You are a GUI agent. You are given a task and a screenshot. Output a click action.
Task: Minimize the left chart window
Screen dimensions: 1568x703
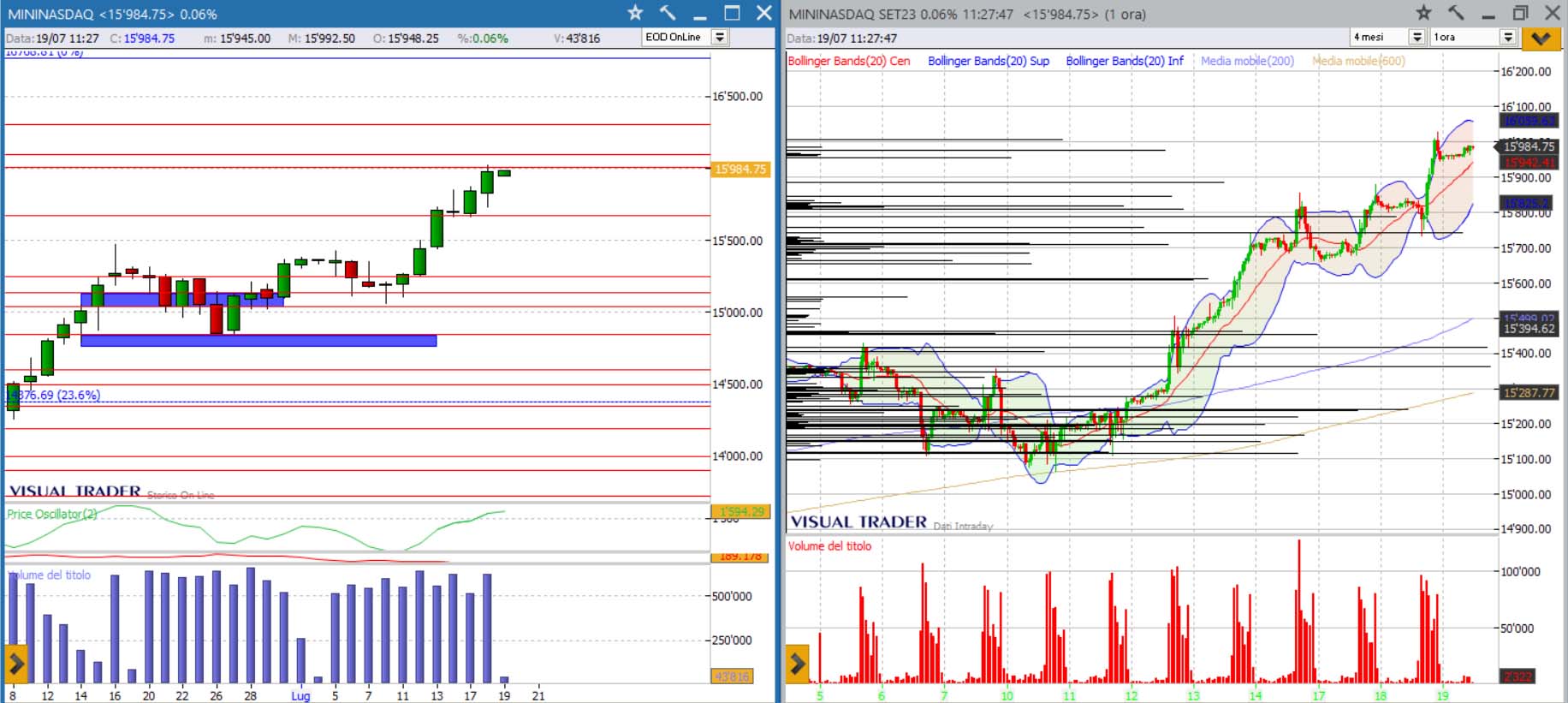pos(700,17)
